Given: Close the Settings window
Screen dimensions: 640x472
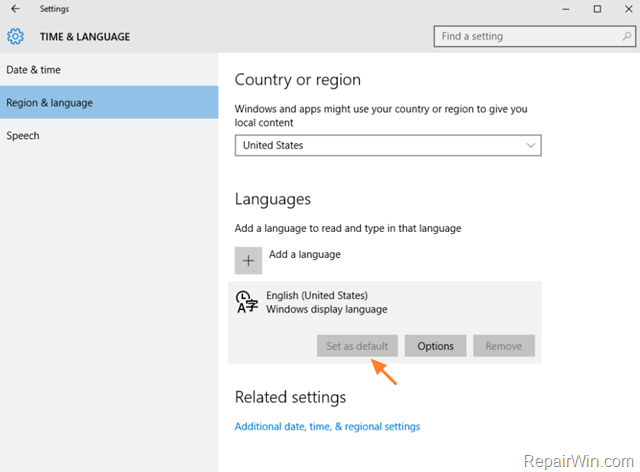Looking at the screenshot, I should [629, 9].
